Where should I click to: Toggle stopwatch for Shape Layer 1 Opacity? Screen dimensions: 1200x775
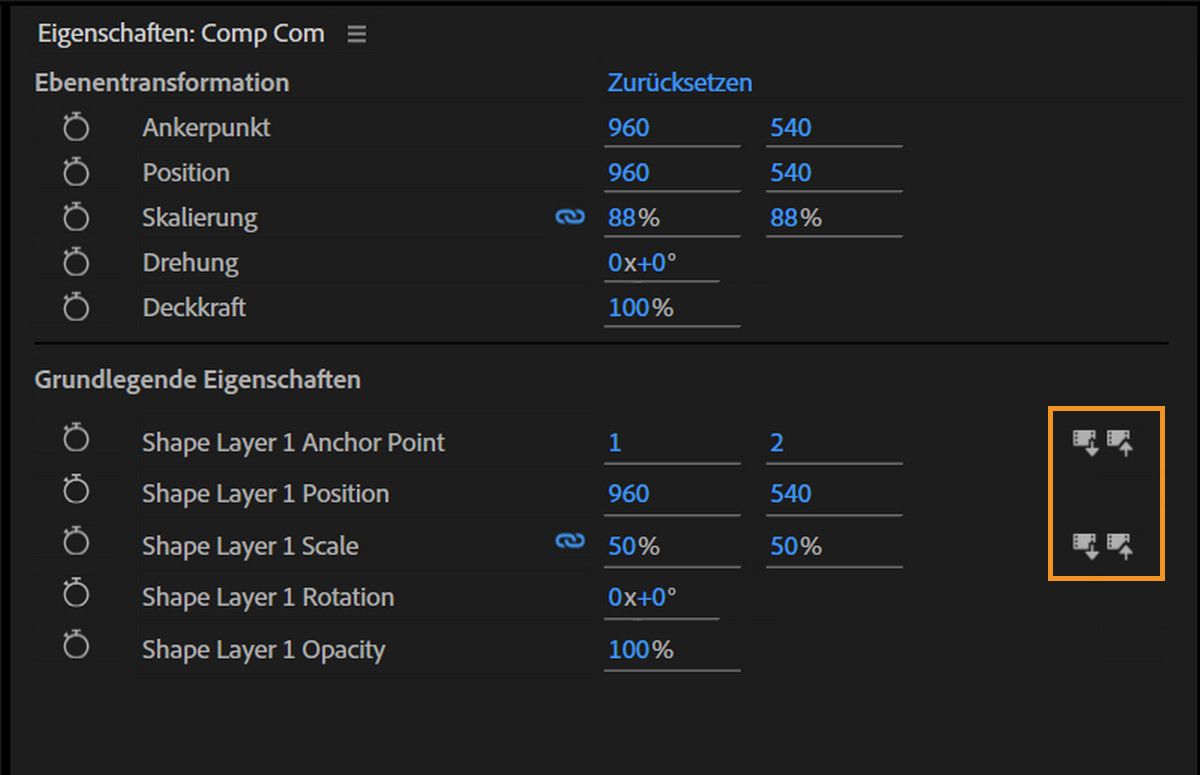76,647
